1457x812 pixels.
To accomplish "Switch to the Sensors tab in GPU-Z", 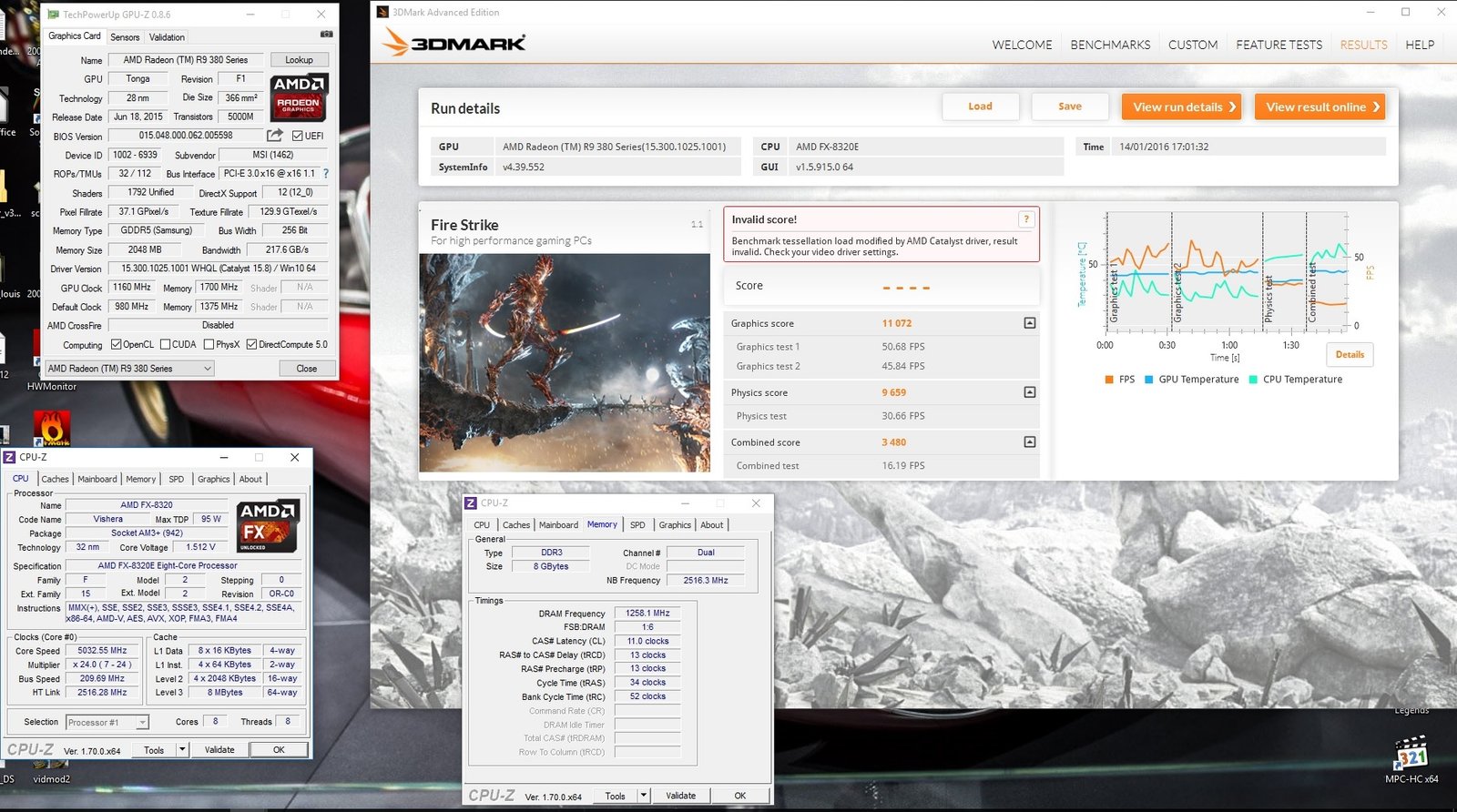I will coord(125,37).
